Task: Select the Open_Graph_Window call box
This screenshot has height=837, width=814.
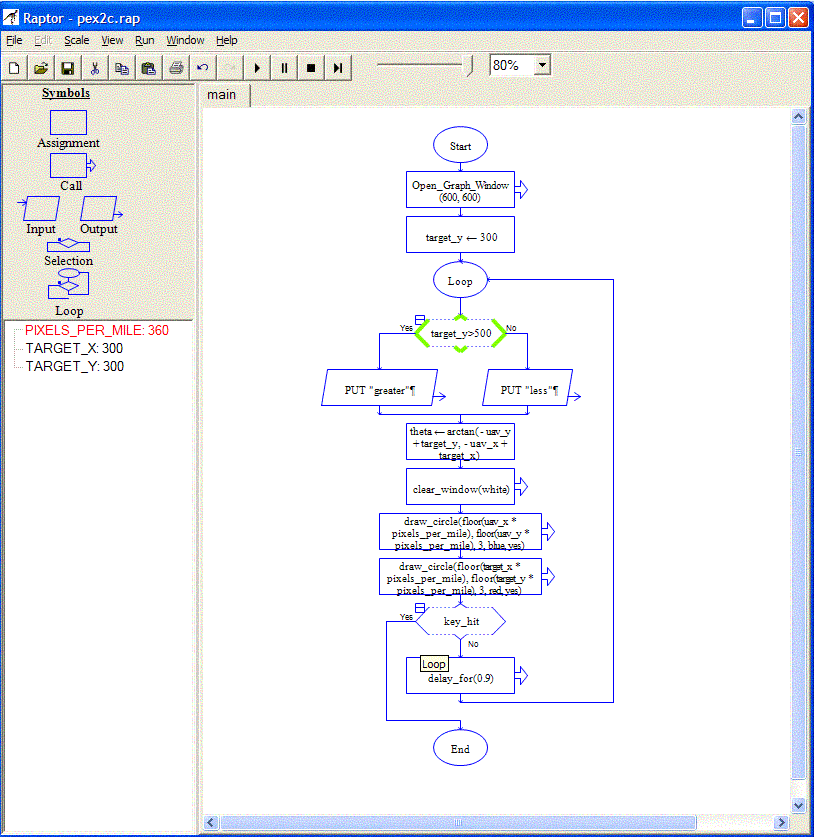Action: pyautogui.click(x=460, y=189)
